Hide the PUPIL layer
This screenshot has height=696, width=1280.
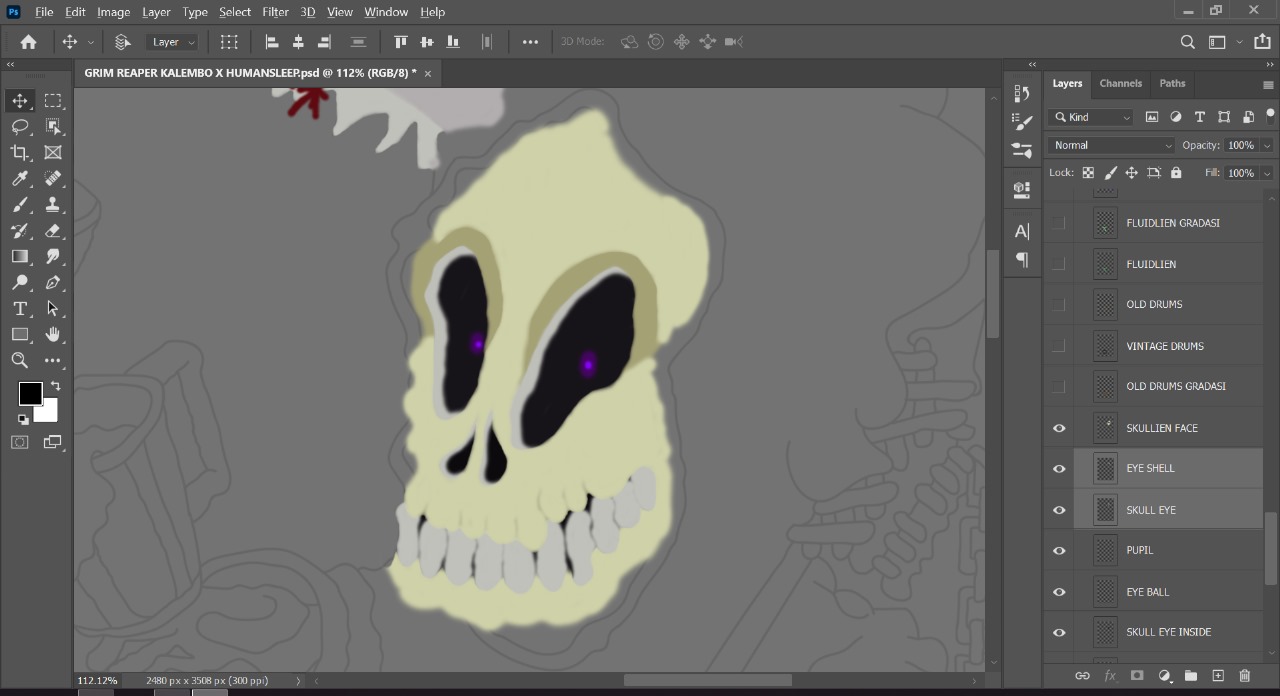point(1059,550)
